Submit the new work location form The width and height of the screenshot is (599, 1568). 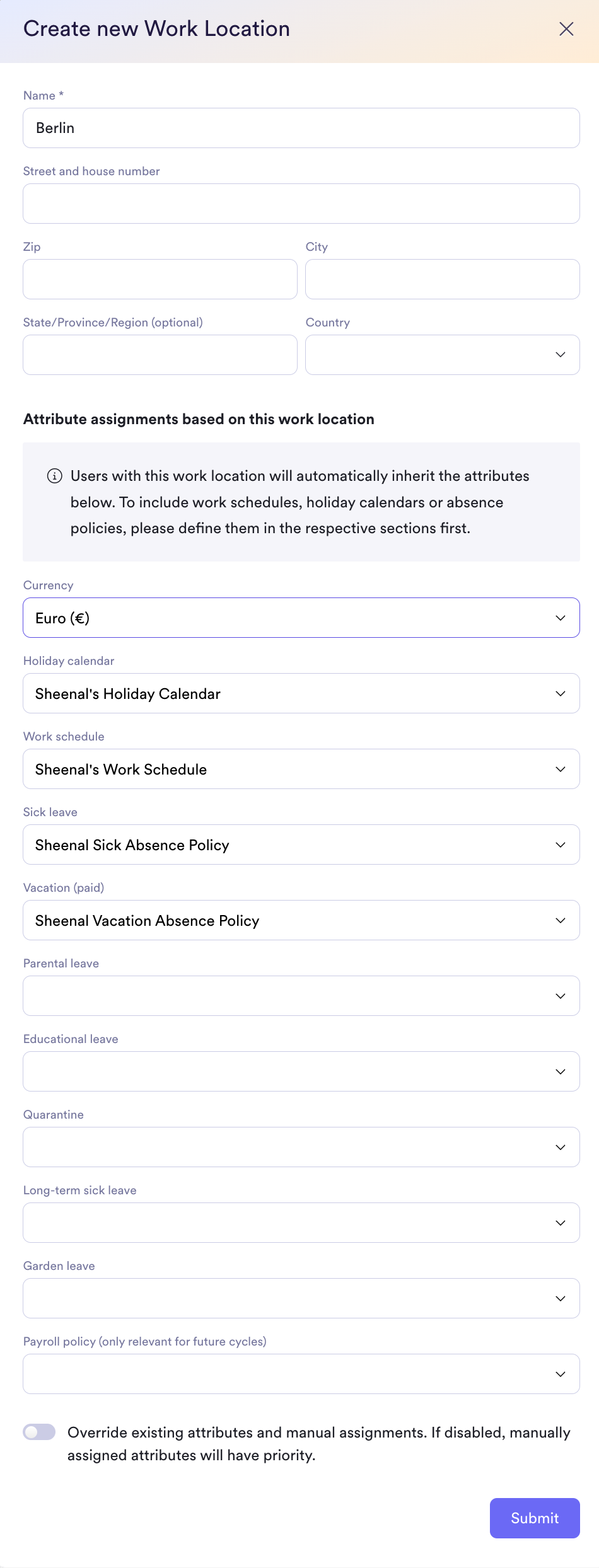pos(535,1518)
